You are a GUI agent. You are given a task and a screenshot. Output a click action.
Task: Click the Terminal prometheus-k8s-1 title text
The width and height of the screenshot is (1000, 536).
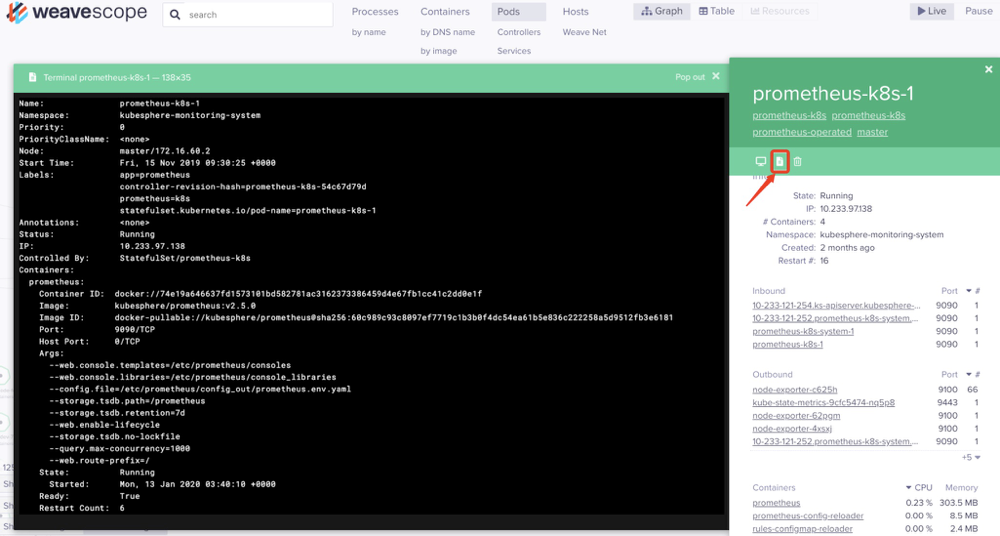coord(117,77)
